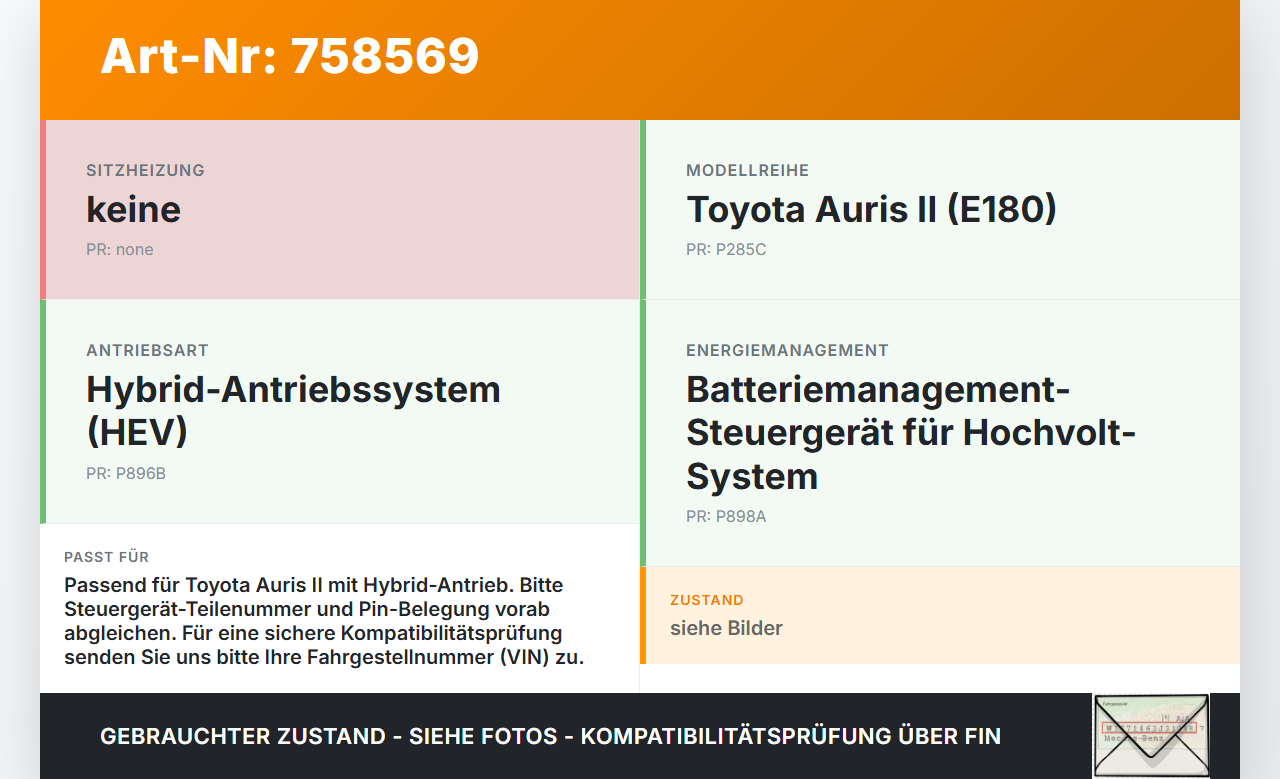Click the GEBRAUCHTER ZUSTAND footer banner text
This screenshot has width=1280, height=779.
click(x=550, y=736)
